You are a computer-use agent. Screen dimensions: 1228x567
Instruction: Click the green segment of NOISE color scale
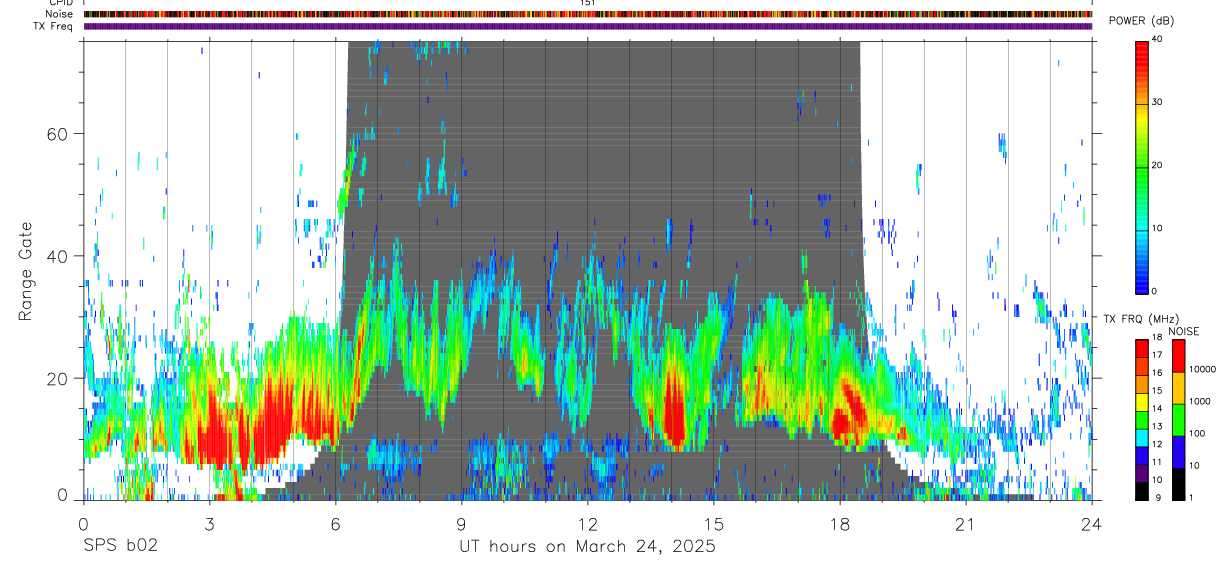pos(1179,419)
